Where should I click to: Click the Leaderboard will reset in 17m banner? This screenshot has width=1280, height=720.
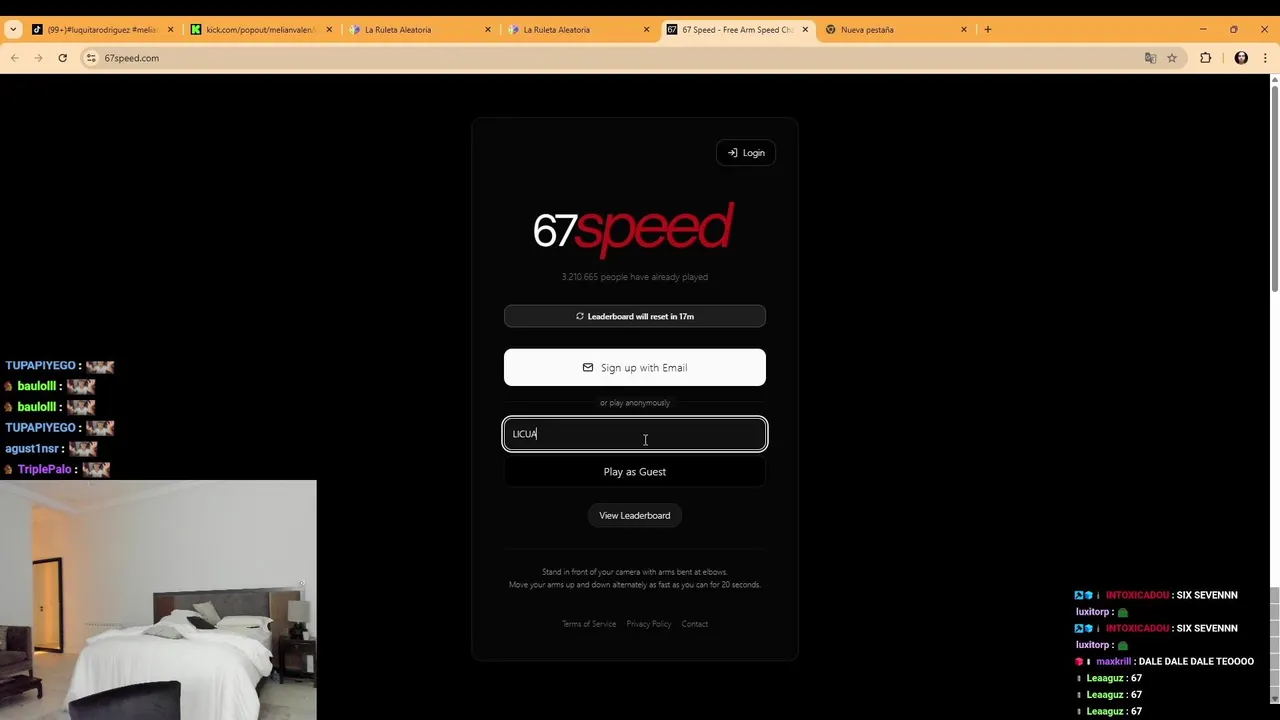coord(635,316)
